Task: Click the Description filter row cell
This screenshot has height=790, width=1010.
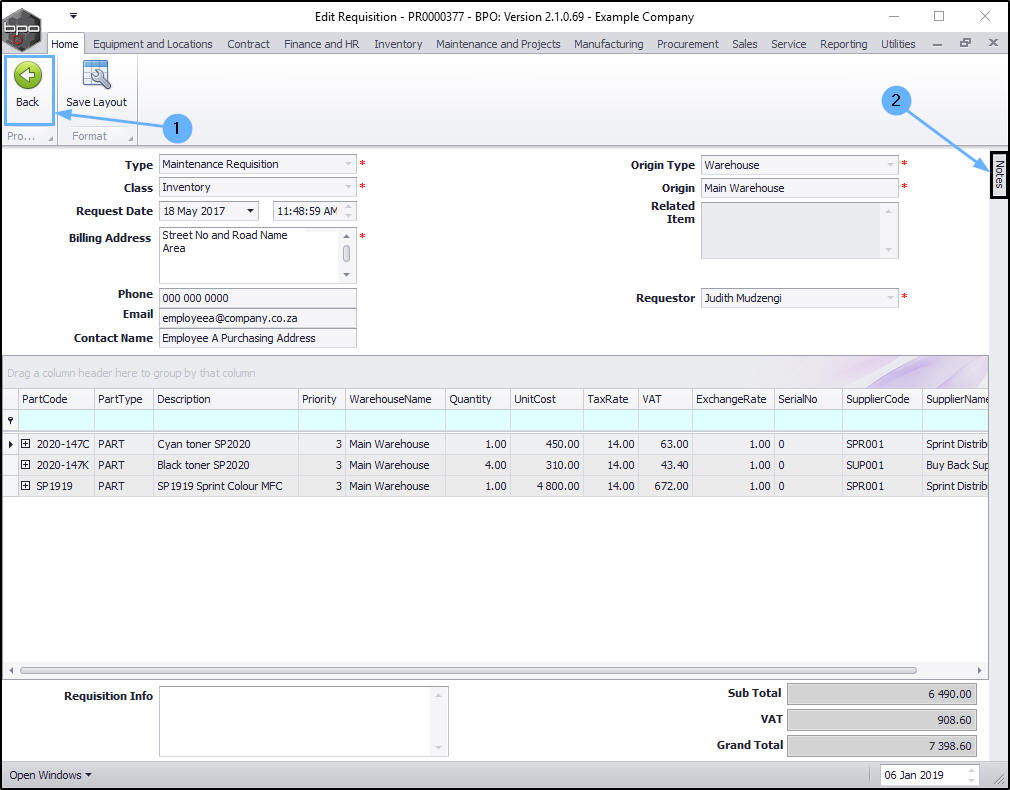Action: point(226,420)
